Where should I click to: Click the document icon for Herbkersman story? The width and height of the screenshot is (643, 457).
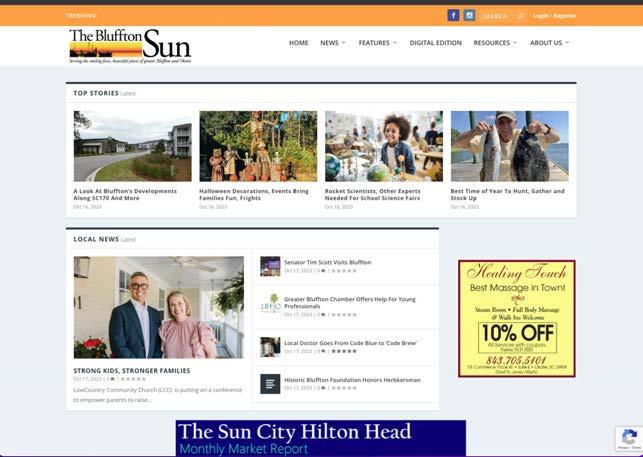[x=270, y=384]
